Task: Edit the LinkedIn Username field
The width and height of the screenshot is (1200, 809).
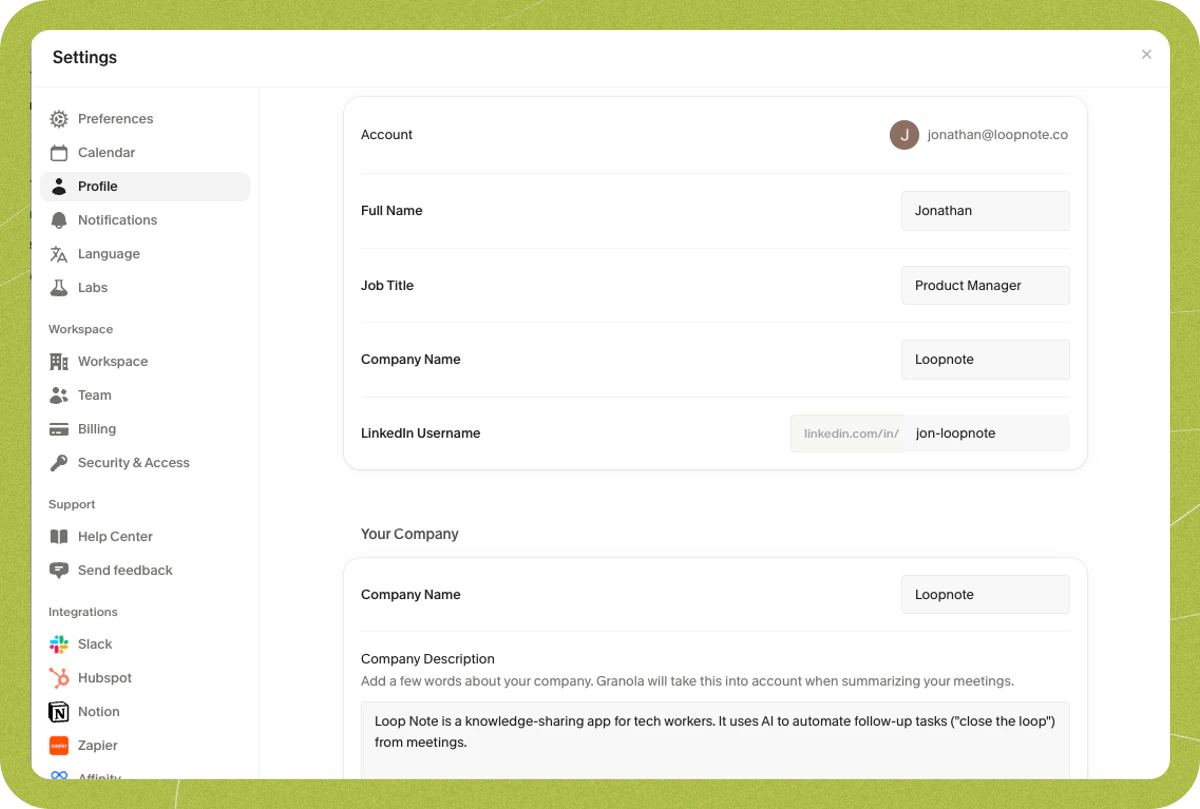Action: click(986, 433)
